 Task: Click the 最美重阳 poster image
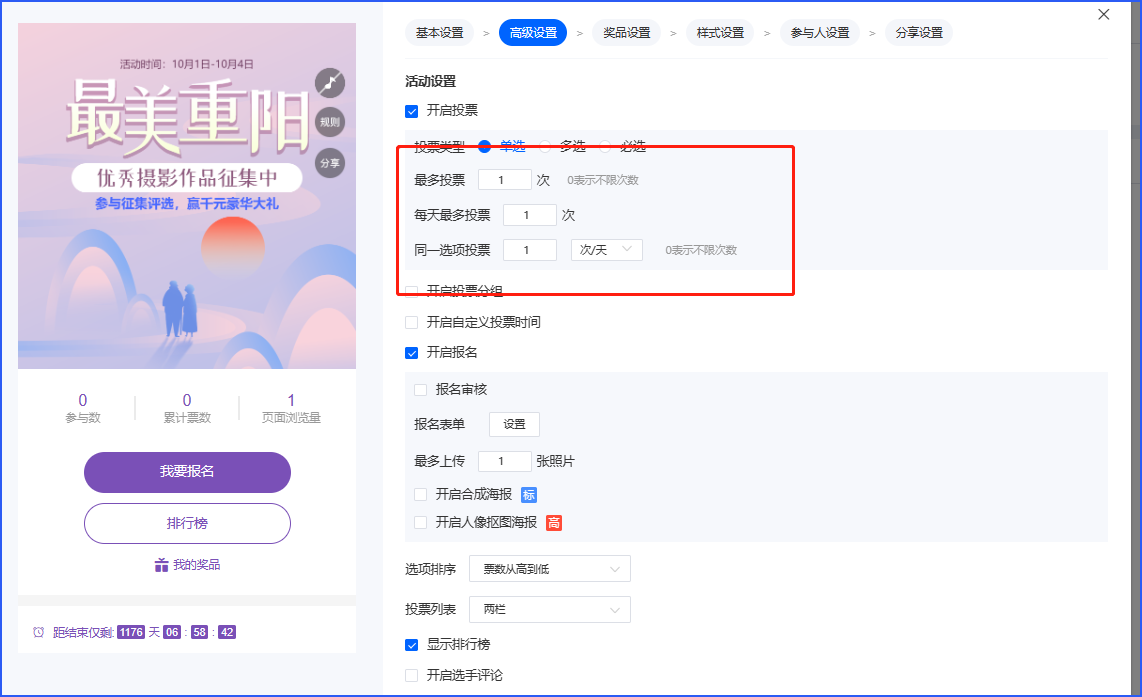click(187, 196)
